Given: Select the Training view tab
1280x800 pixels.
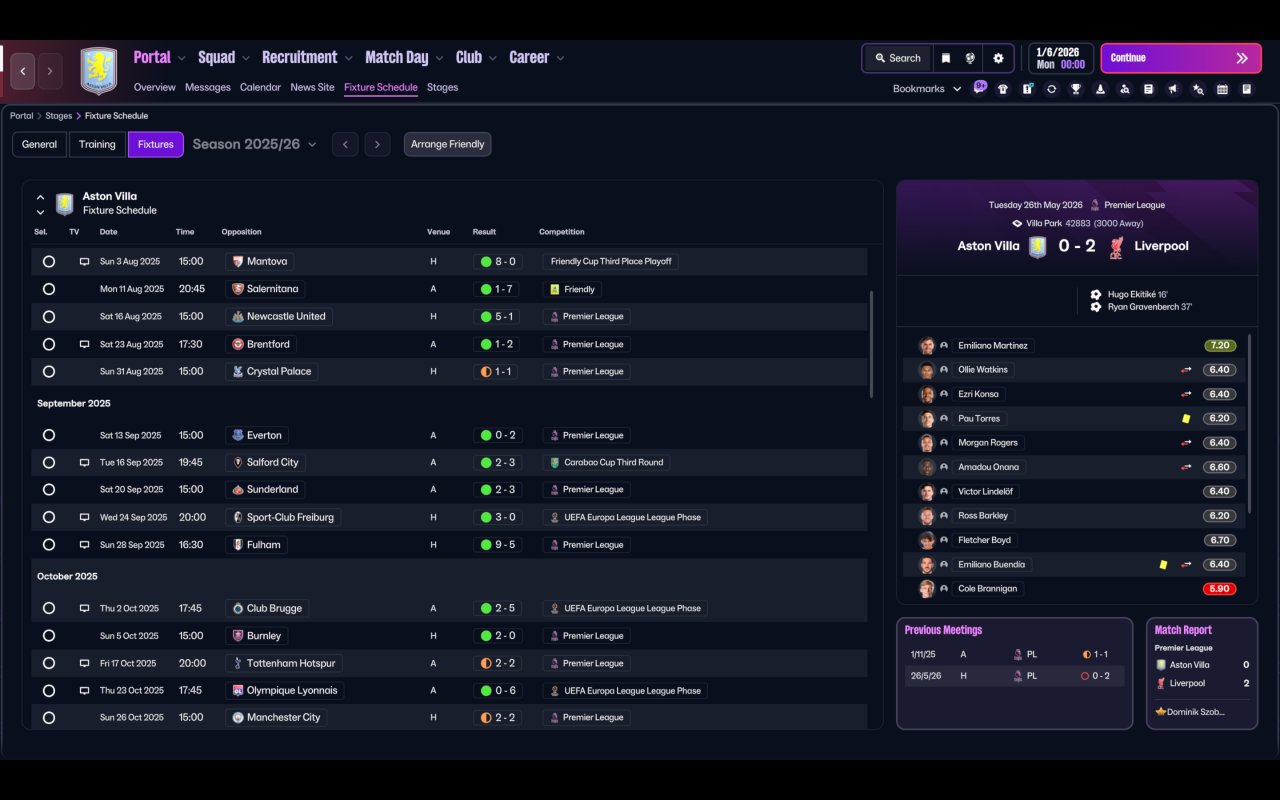Looking at the screenshot, I should pyautogui.click(x=97, y=144).
